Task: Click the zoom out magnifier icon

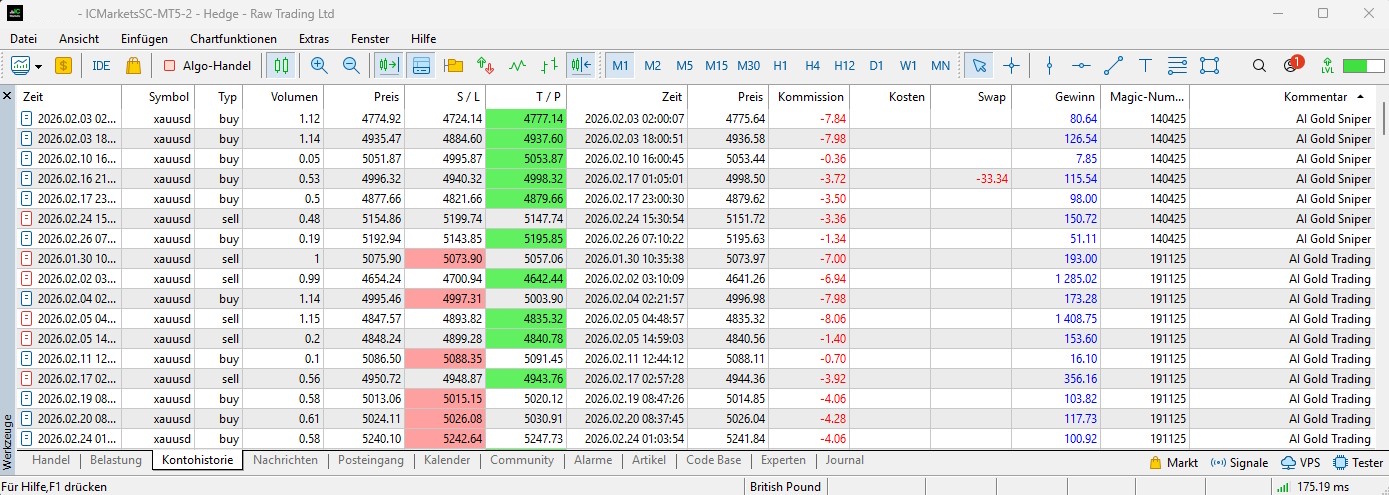Action: coord(351,65)
